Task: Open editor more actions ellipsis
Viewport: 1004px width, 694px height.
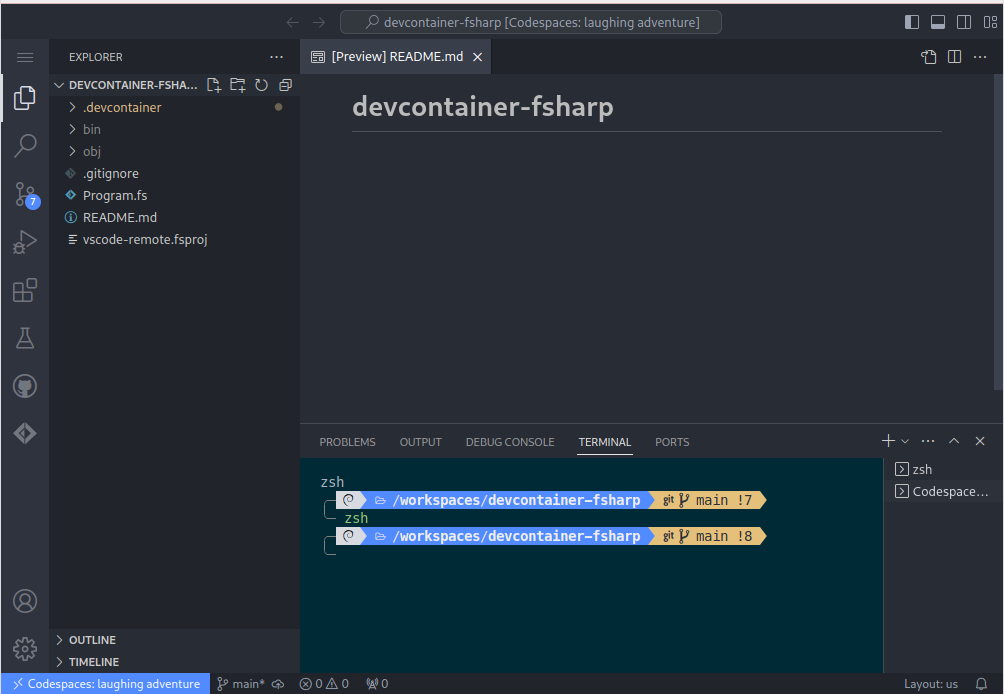Action: point(980,57)
